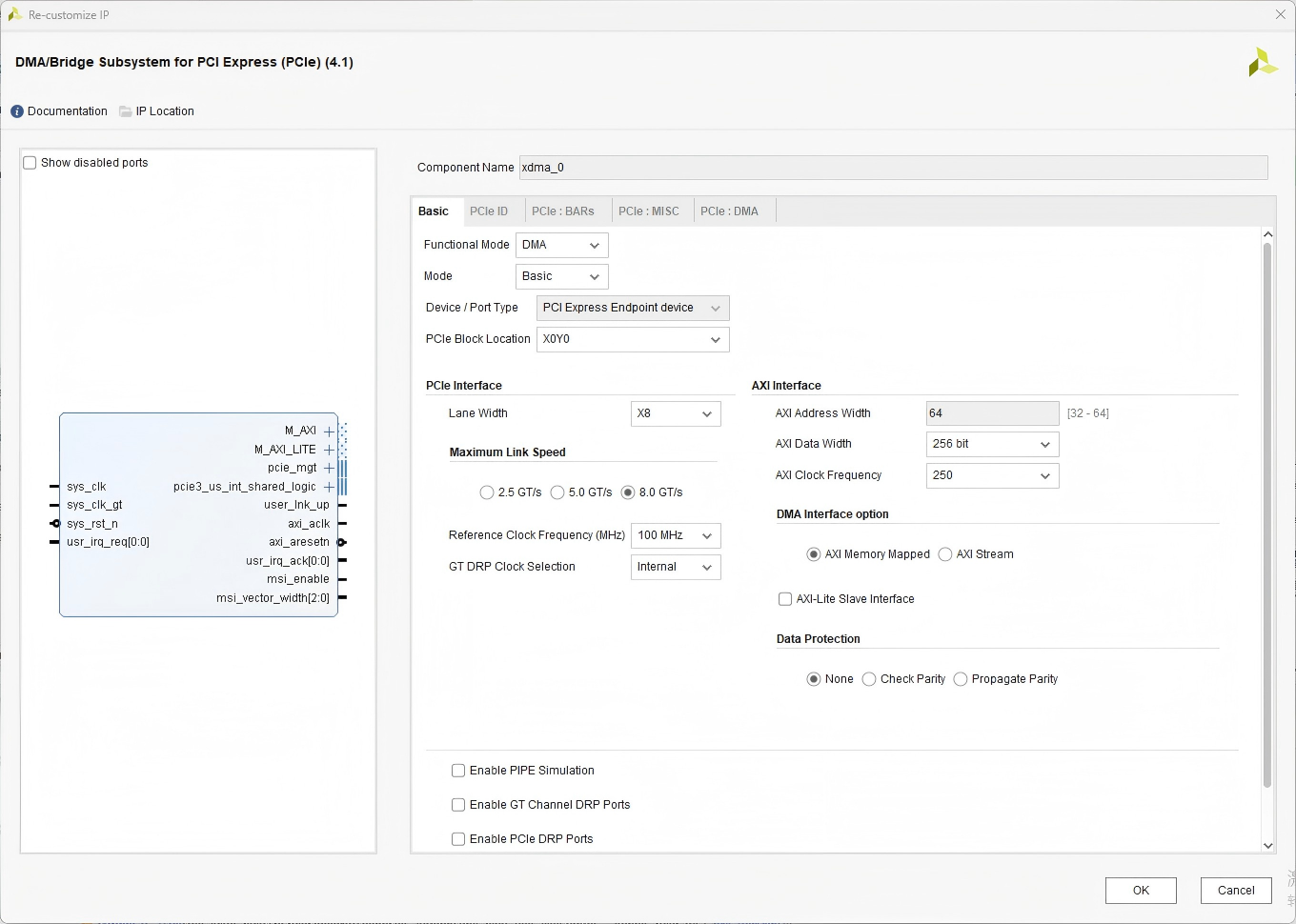Select the usr_irq_ack[0:0] port label
The image size is (1296, 924).
tap(288, 561)
